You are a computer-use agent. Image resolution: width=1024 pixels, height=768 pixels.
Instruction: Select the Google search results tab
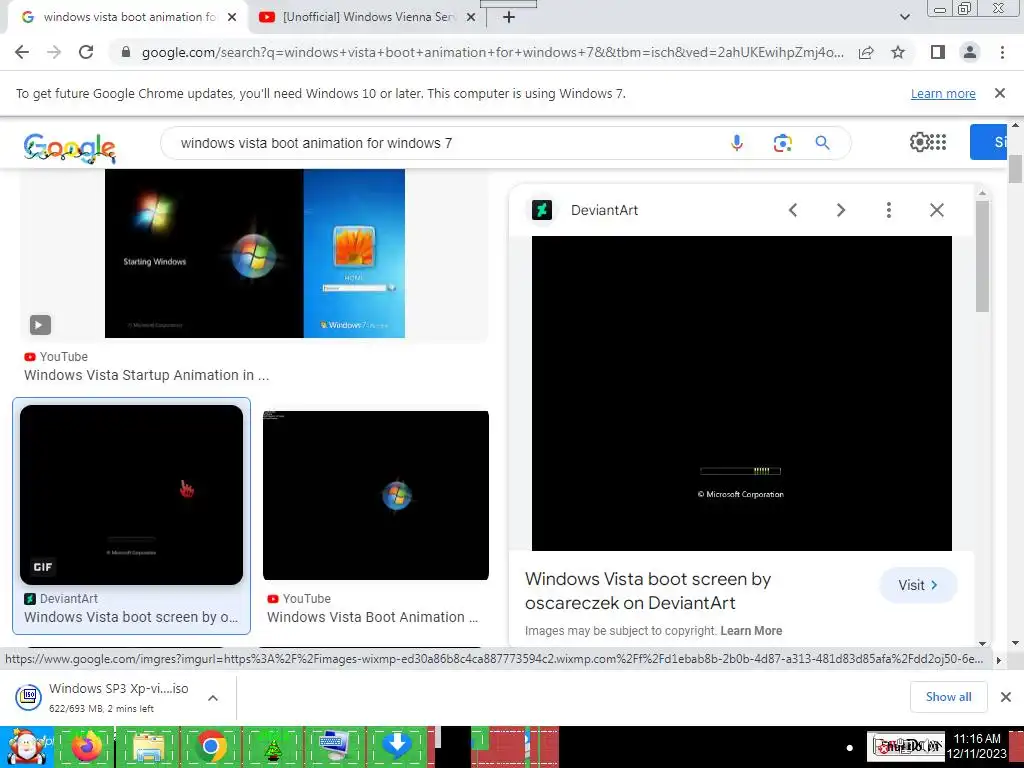(x=128, y=17)
